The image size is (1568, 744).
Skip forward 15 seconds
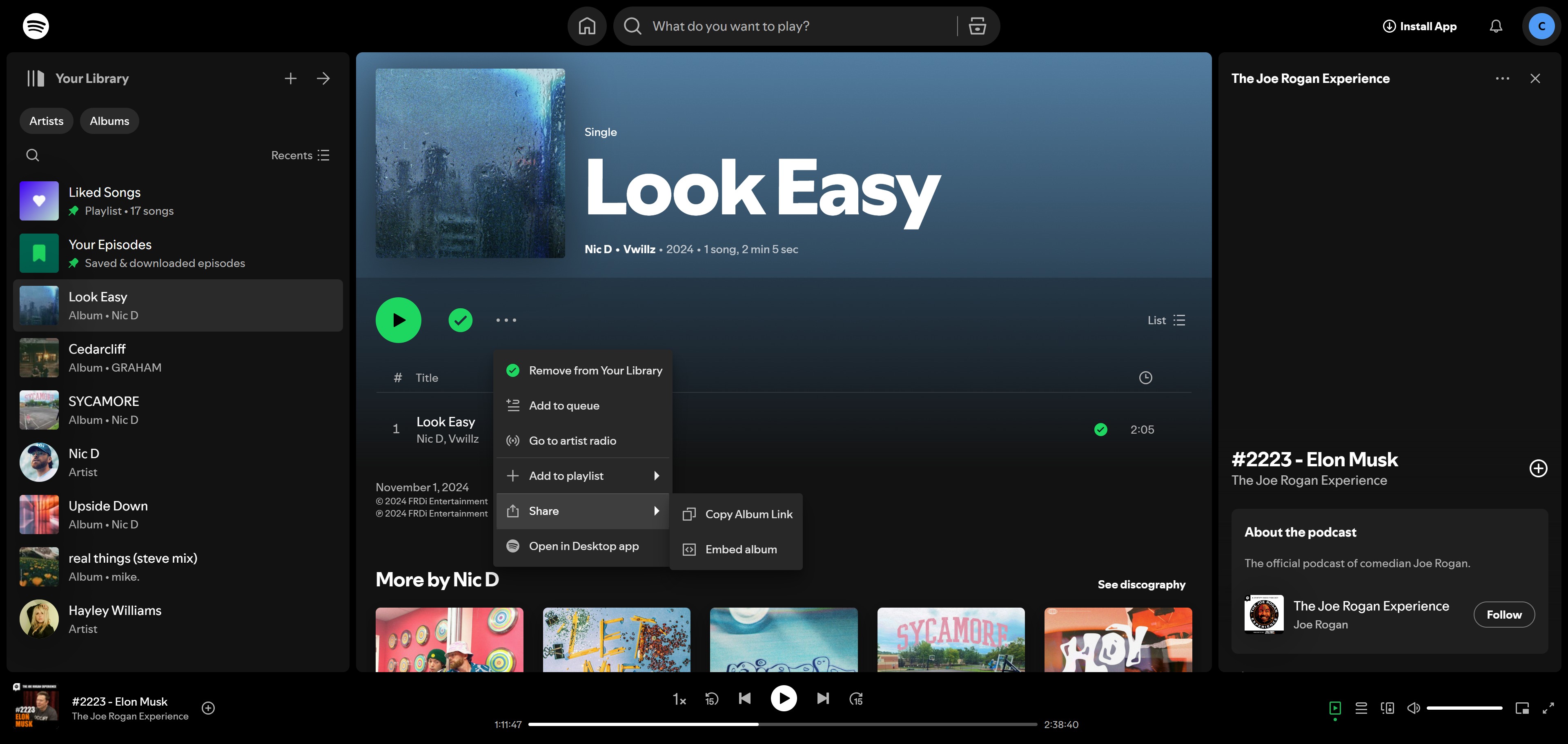coord(856,699)
